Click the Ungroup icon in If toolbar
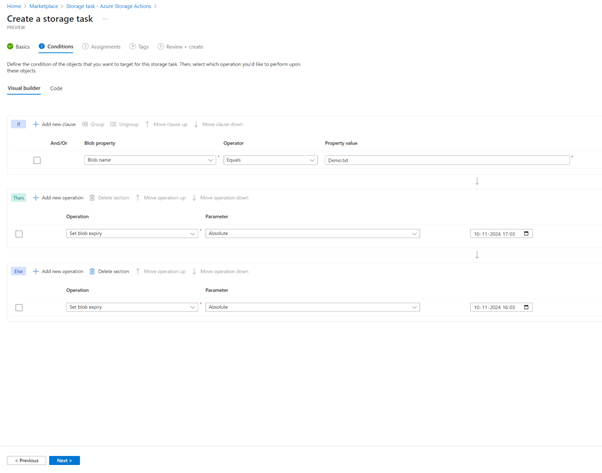The image size is (602, 473). coord(113,124)
